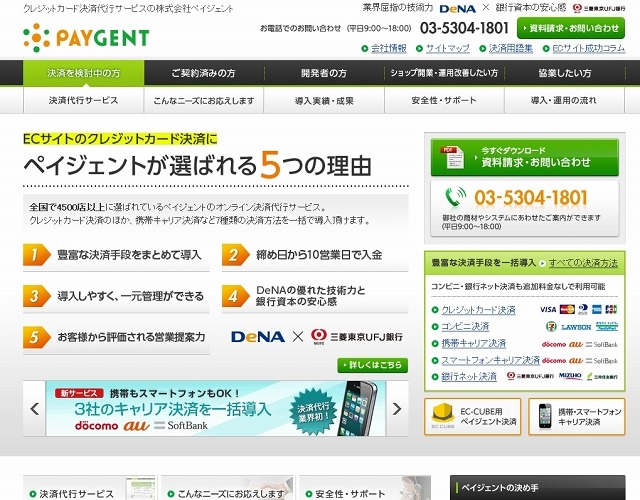Click the PAYGENT logo
This screenshot has width=640, height=500.
pyautogui.click(x=86, y=38)
